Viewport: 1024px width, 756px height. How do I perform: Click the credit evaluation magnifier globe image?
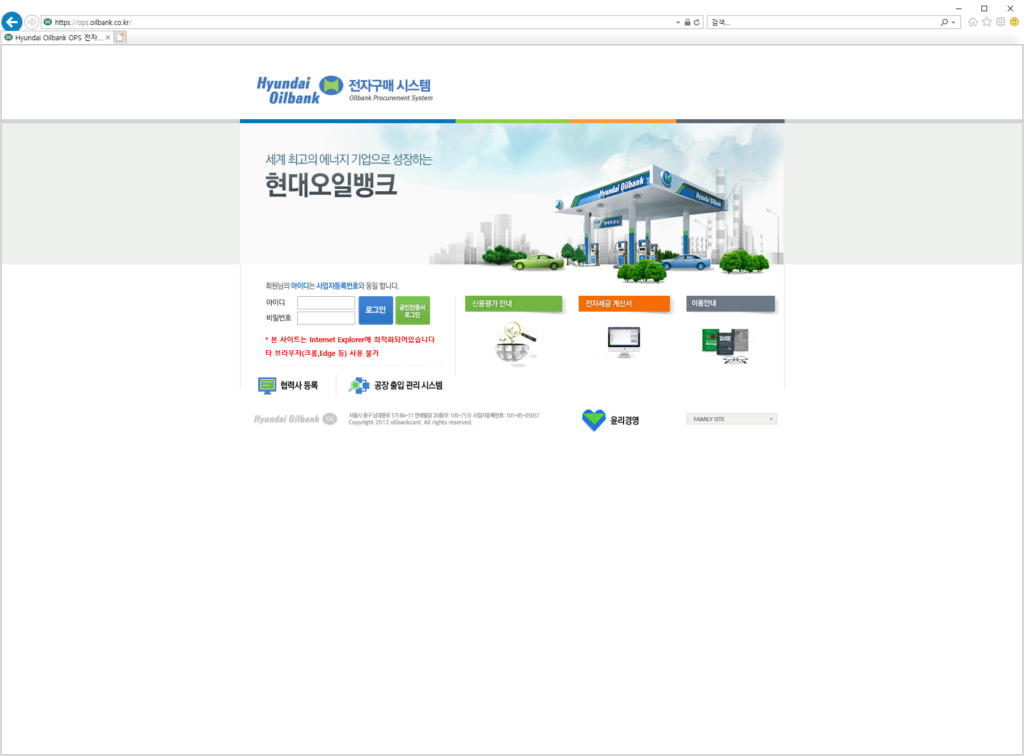pos(515,343)
